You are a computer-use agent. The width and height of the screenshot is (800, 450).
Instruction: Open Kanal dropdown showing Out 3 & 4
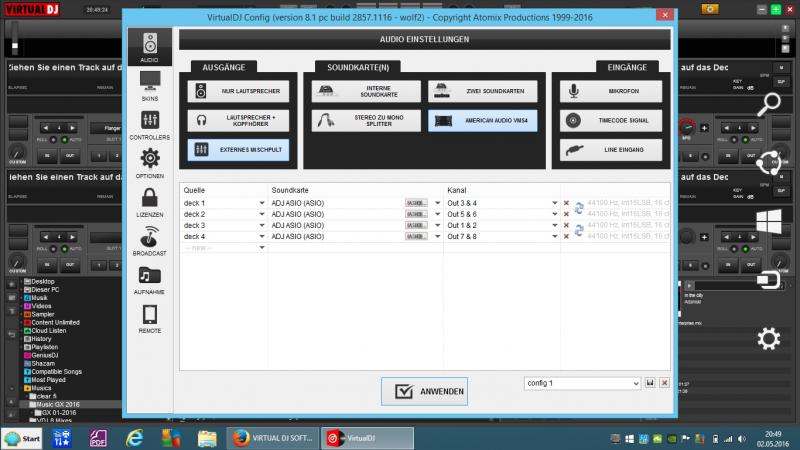pos(555,203)
